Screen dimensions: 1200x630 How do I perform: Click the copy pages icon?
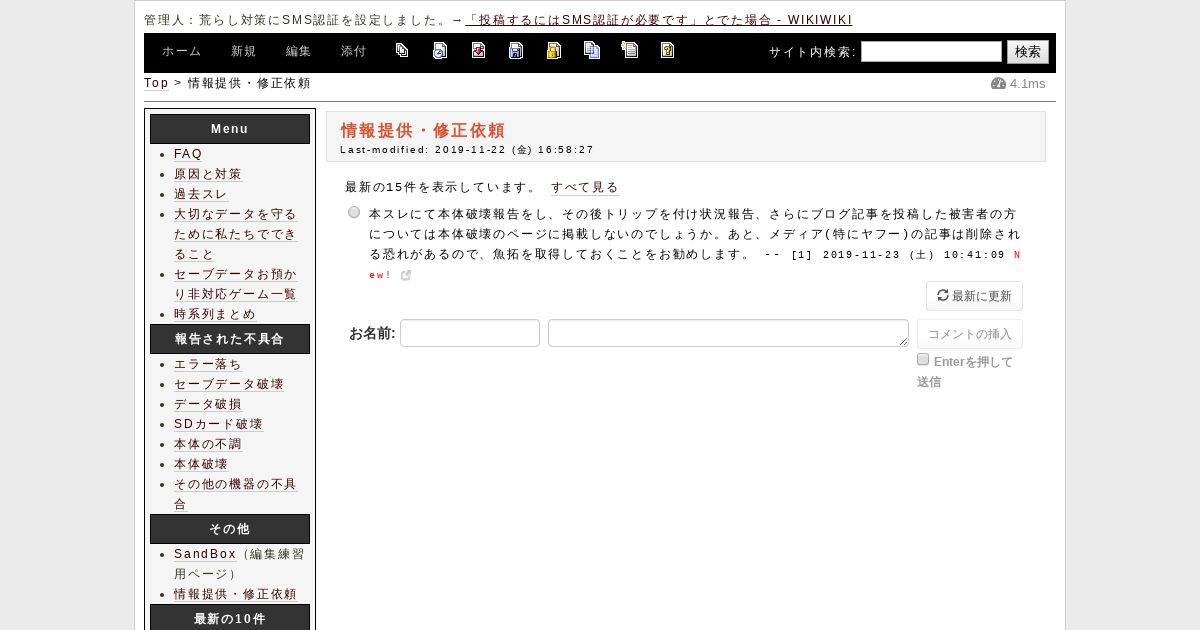592,50
